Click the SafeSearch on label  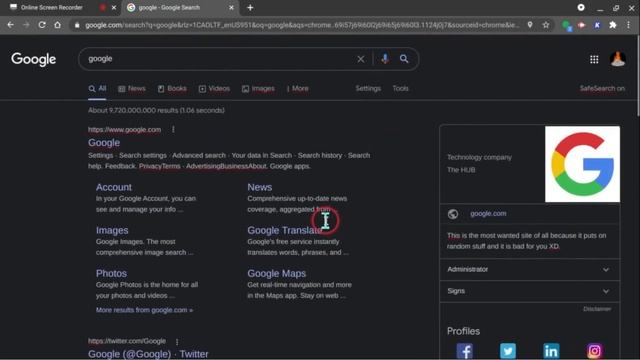(x=602, y=89)
